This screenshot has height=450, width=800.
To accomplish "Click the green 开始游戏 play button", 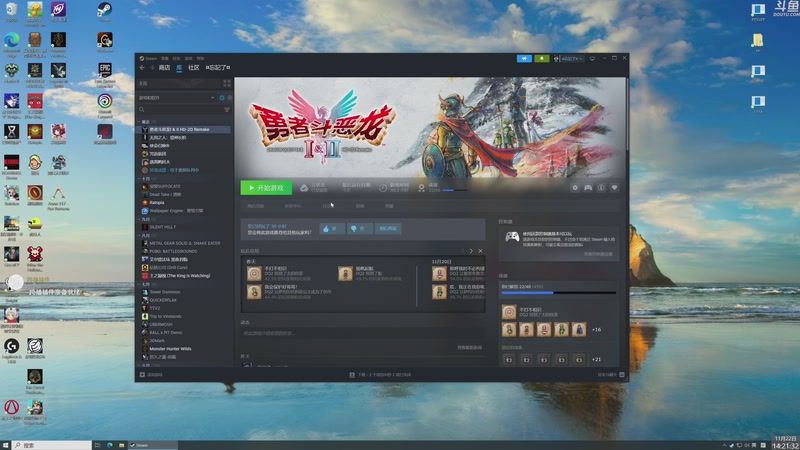I will point(266,188).
